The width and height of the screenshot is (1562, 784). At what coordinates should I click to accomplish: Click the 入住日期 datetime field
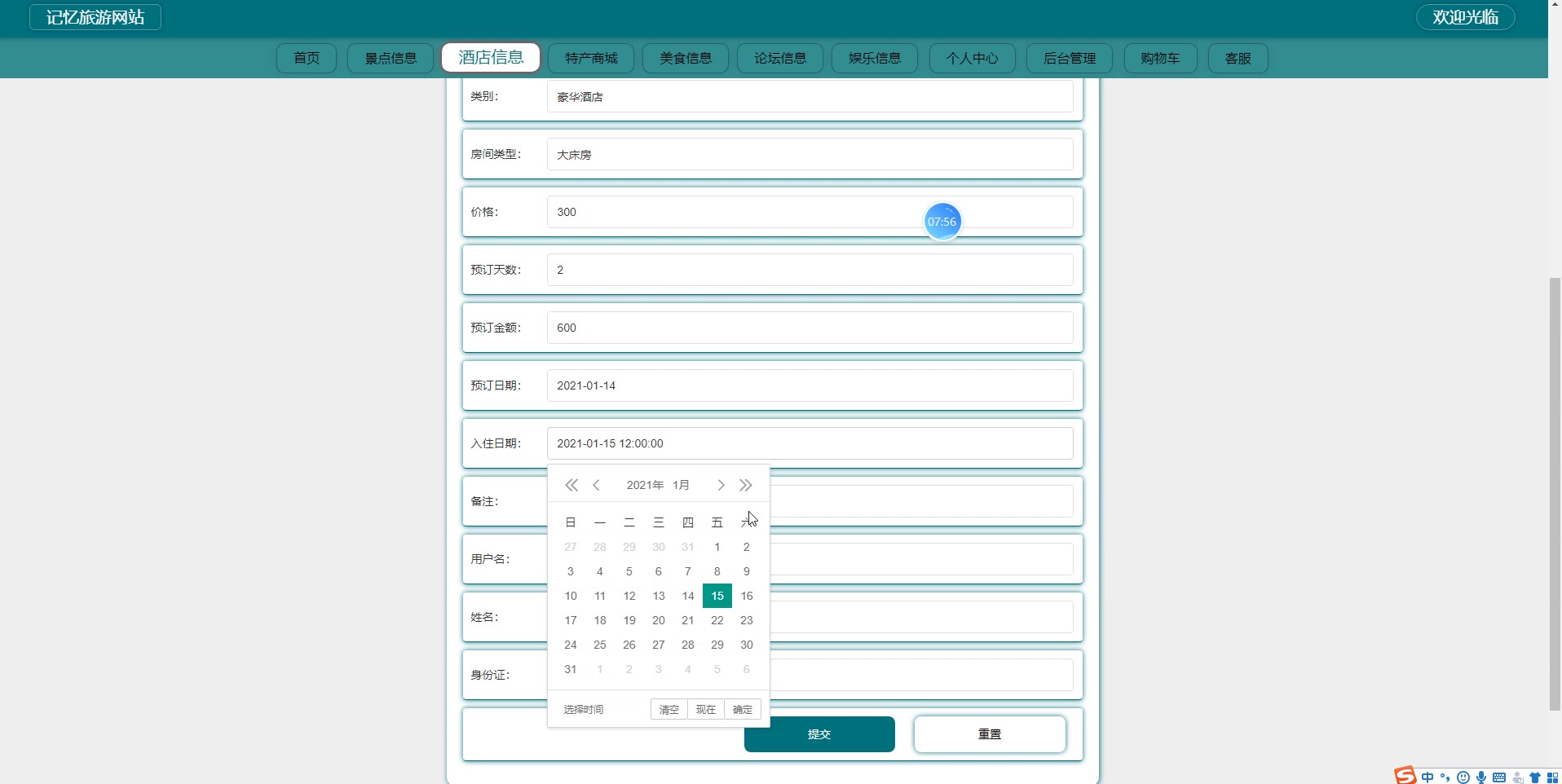[810, 443]
